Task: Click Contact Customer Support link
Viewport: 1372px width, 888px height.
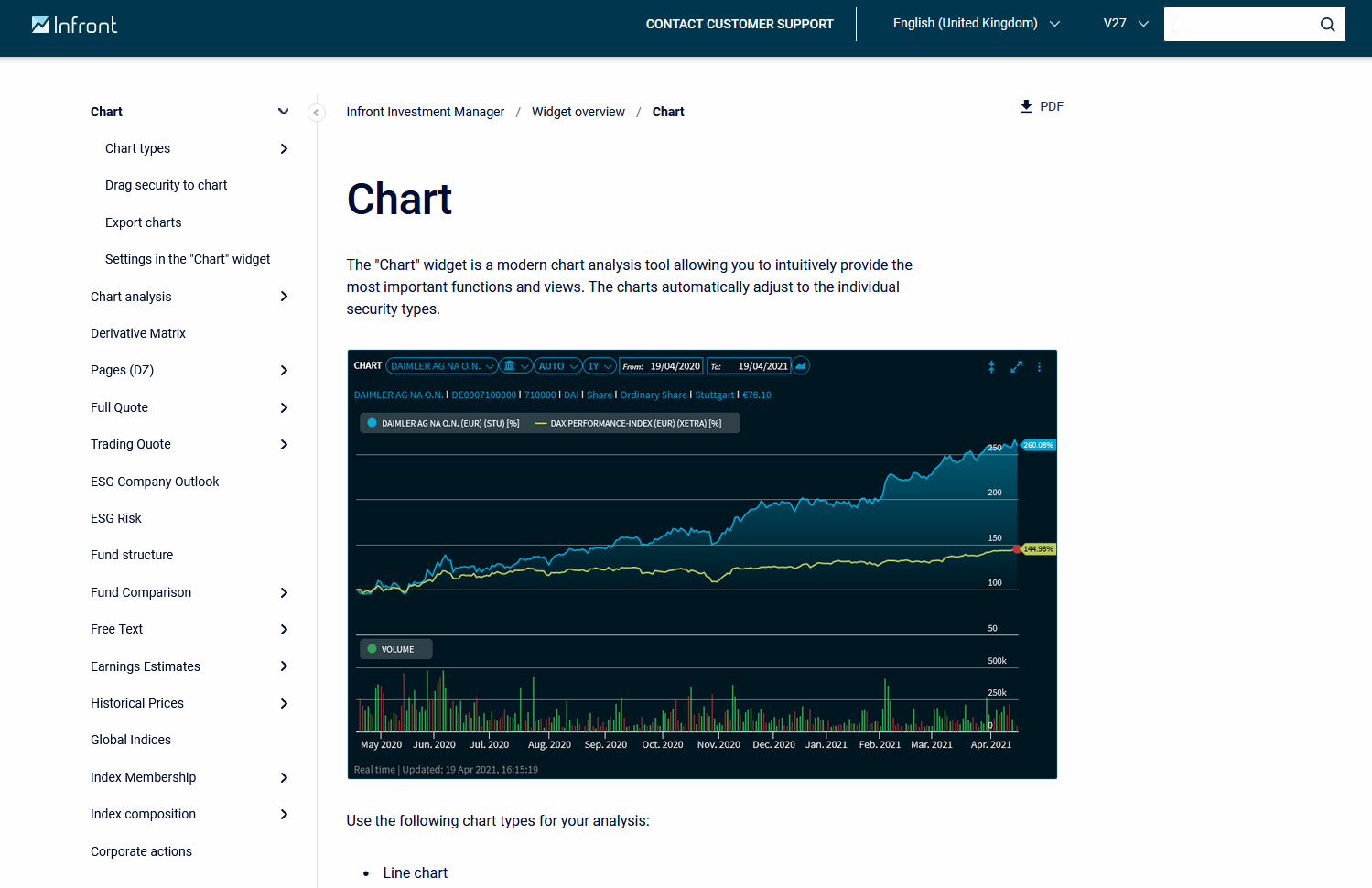Action: (x=740, y=24)
